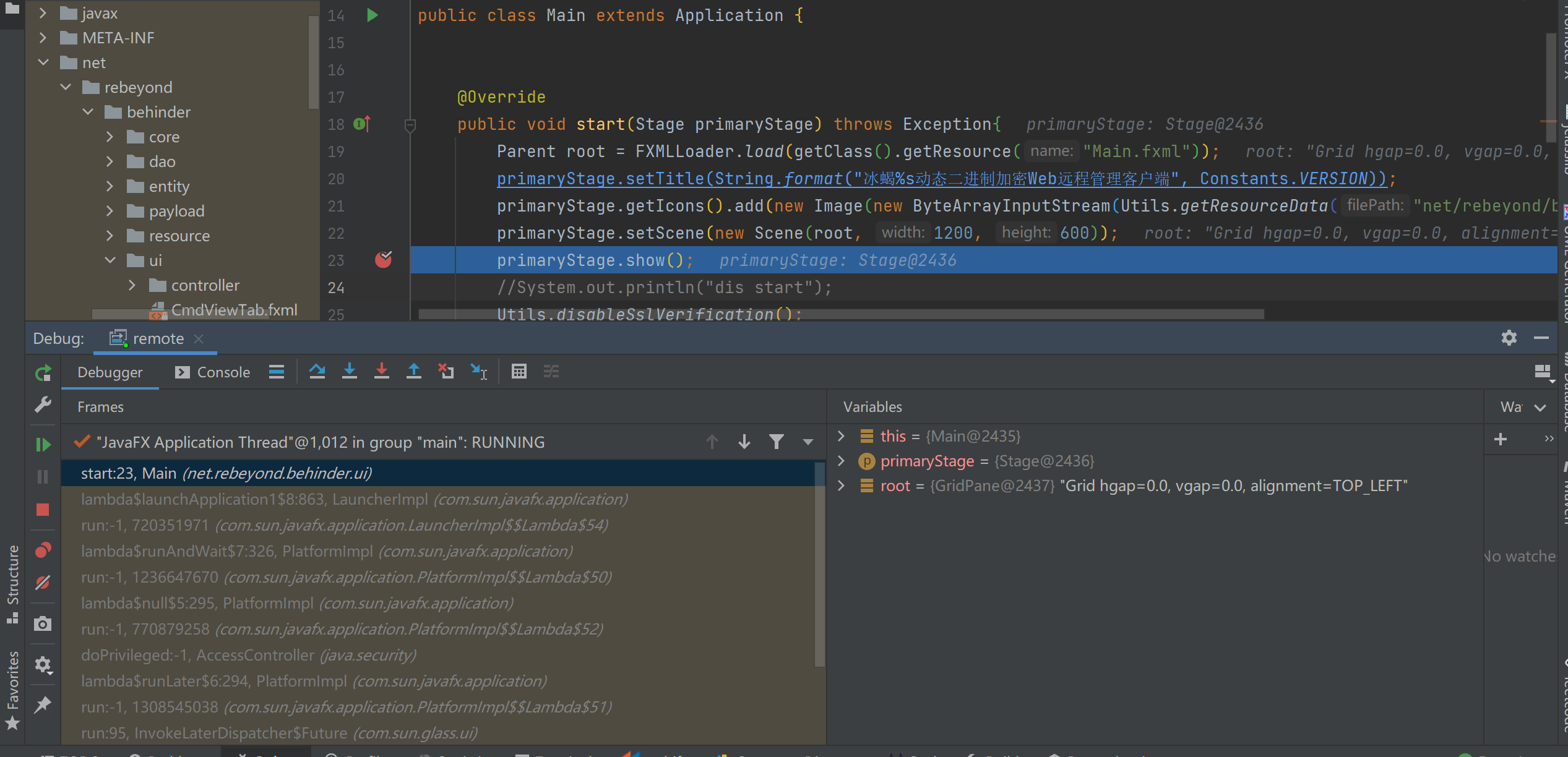The width and height of the screenshot is (1568, 757).
Task: Expand the payload folder
Action: pos(110,211)
